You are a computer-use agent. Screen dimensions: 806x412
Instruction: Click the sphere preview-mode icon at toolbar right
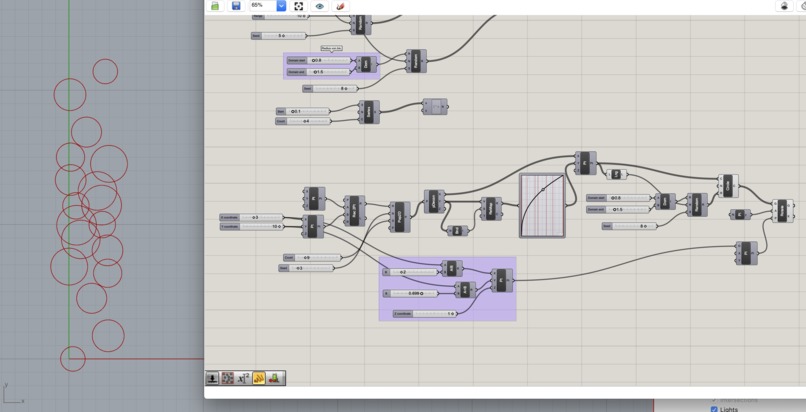[784, 6]
